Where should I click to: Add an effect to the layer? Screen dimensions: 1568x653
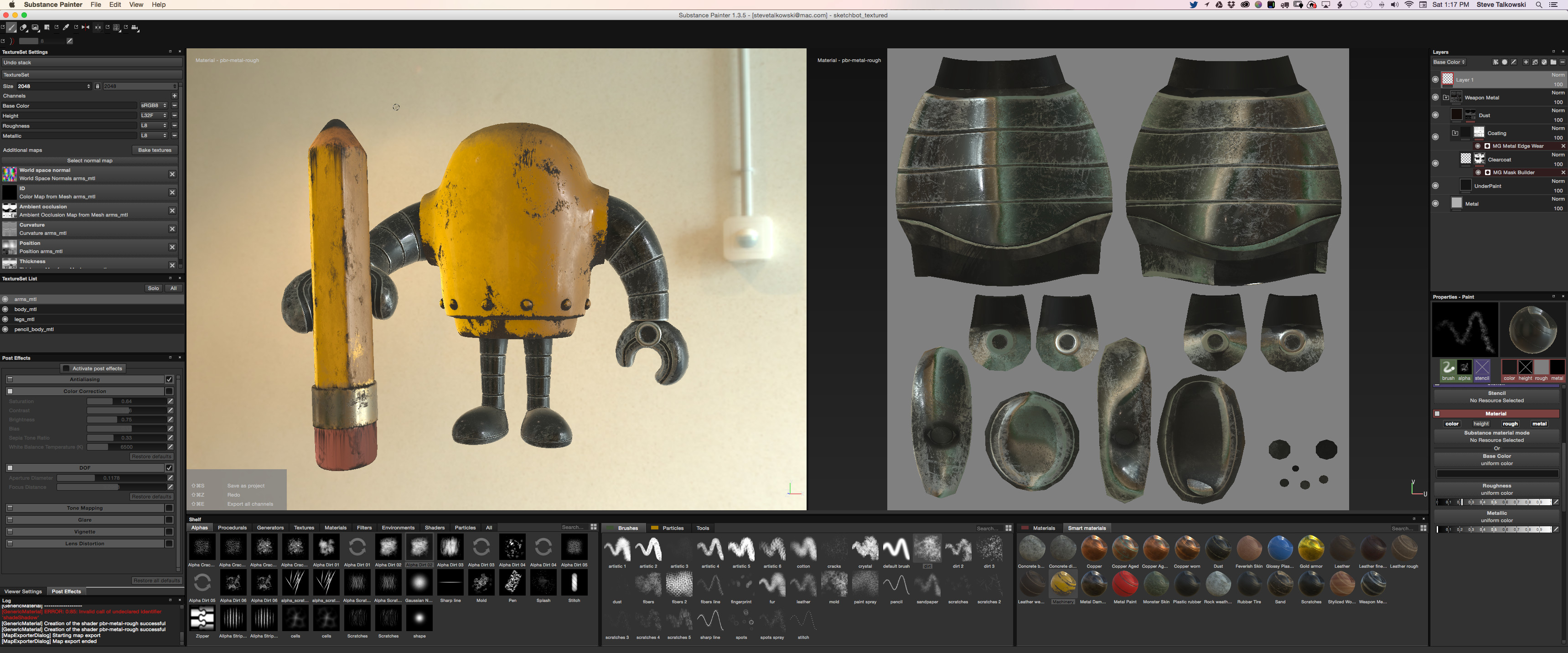coord(1496,62)
